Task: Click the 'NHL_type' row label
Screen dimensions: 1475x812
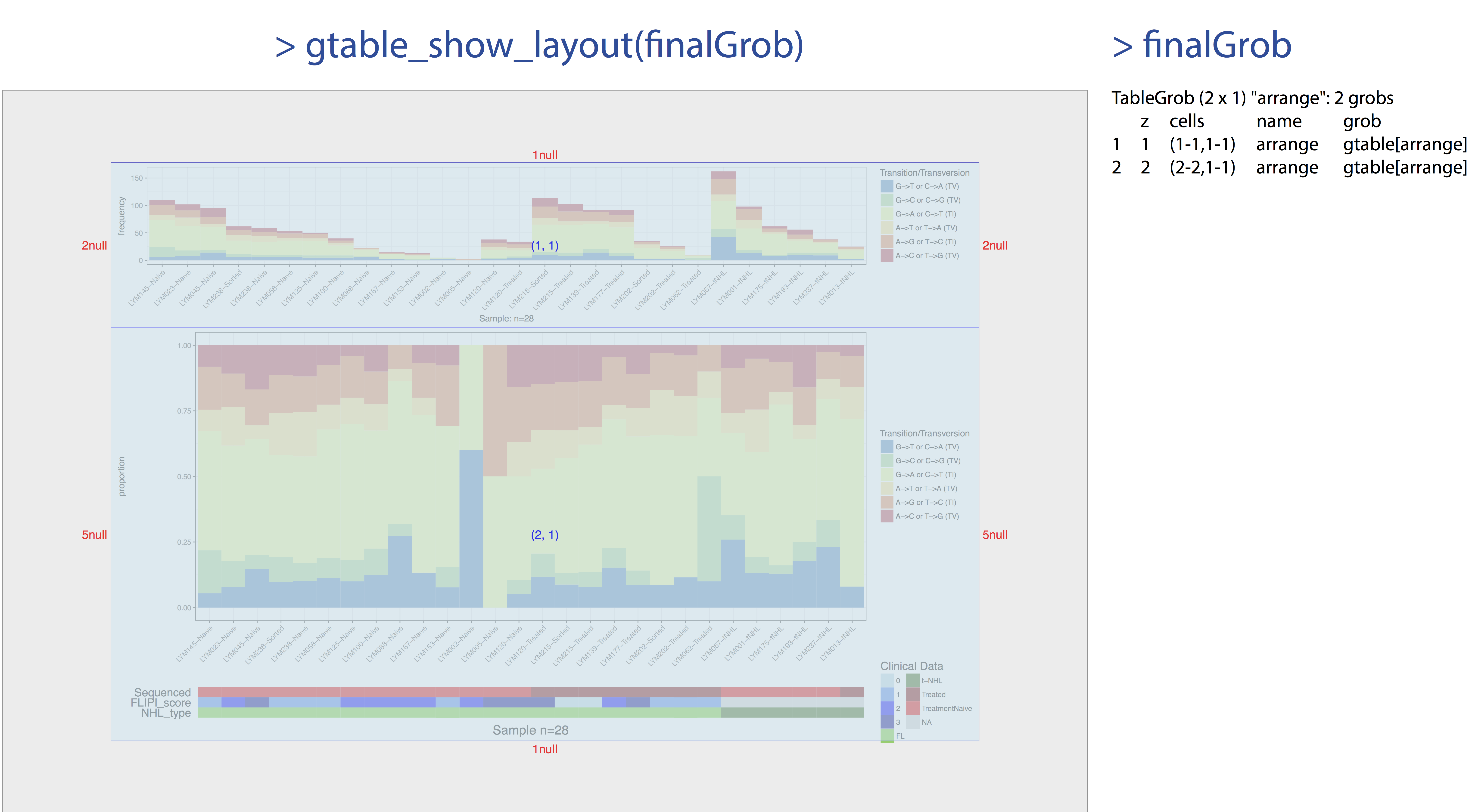Action: coord(166,713)
